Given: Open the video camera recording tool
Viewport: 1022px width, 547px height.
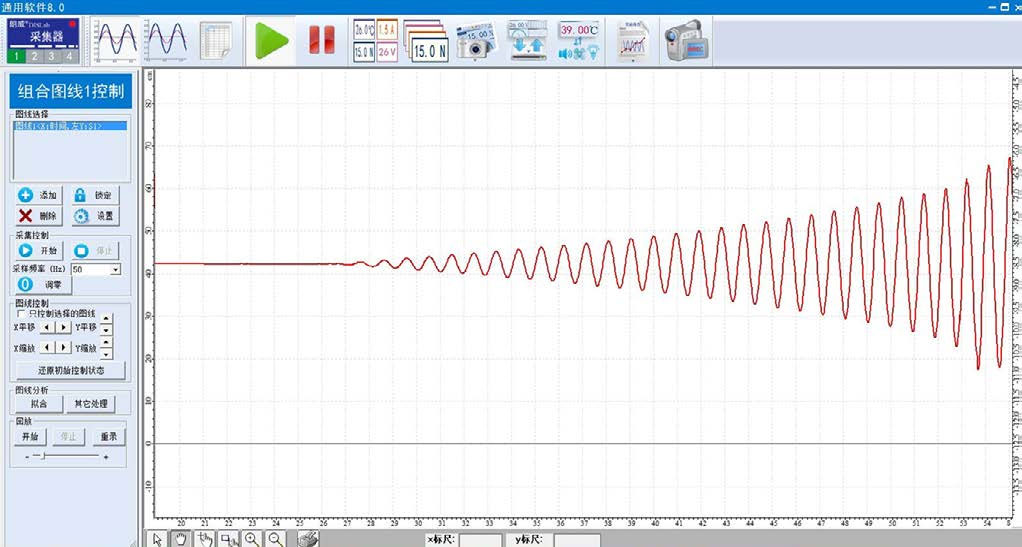Looking at the screenshot, I should click(x=686, y=40).
